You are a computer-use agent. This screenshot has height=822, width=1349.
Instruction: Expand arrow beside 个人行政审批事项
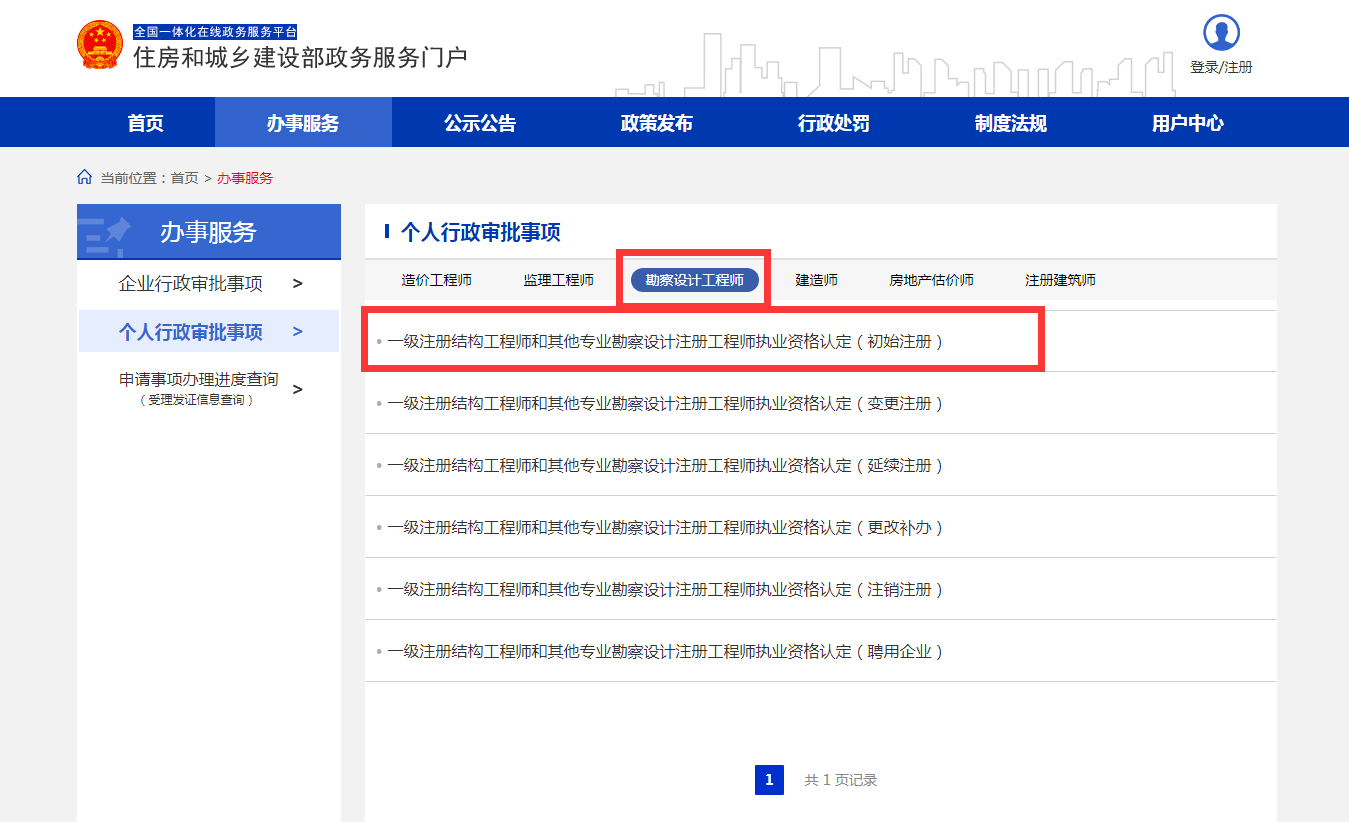pos(298,332)
